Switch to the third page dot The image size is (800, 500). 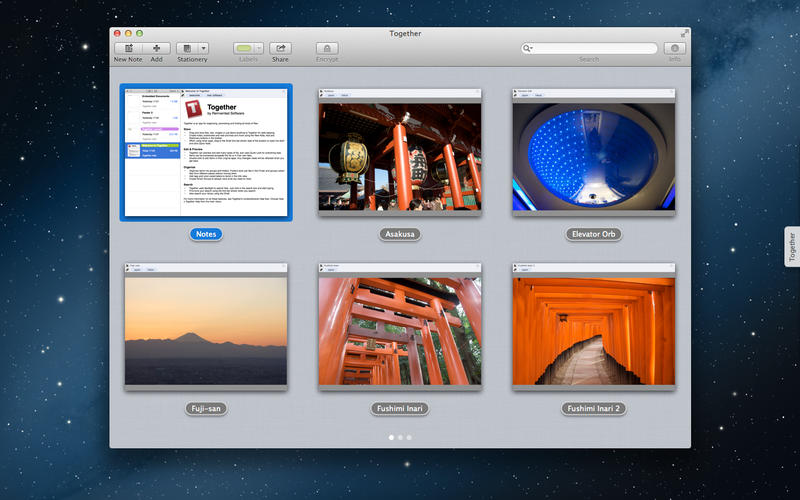tap(409, 437)
